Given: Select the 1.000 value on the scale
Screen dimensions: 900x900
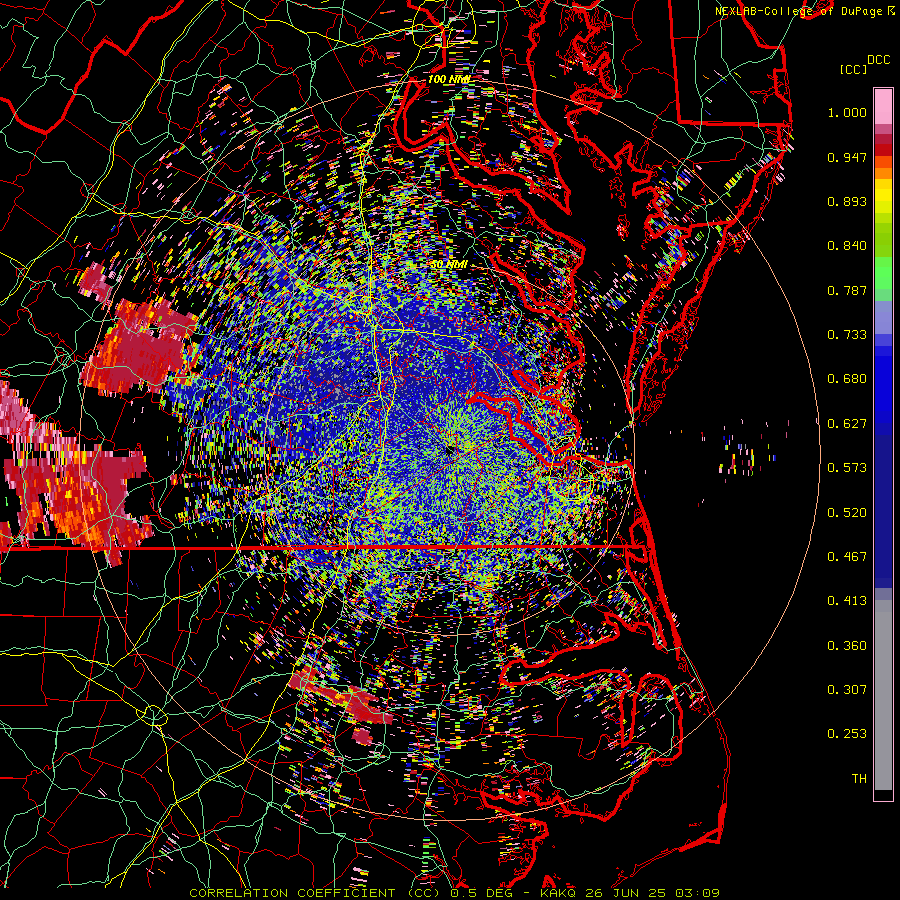Looking at the screenshot, I should pos(847,112).
